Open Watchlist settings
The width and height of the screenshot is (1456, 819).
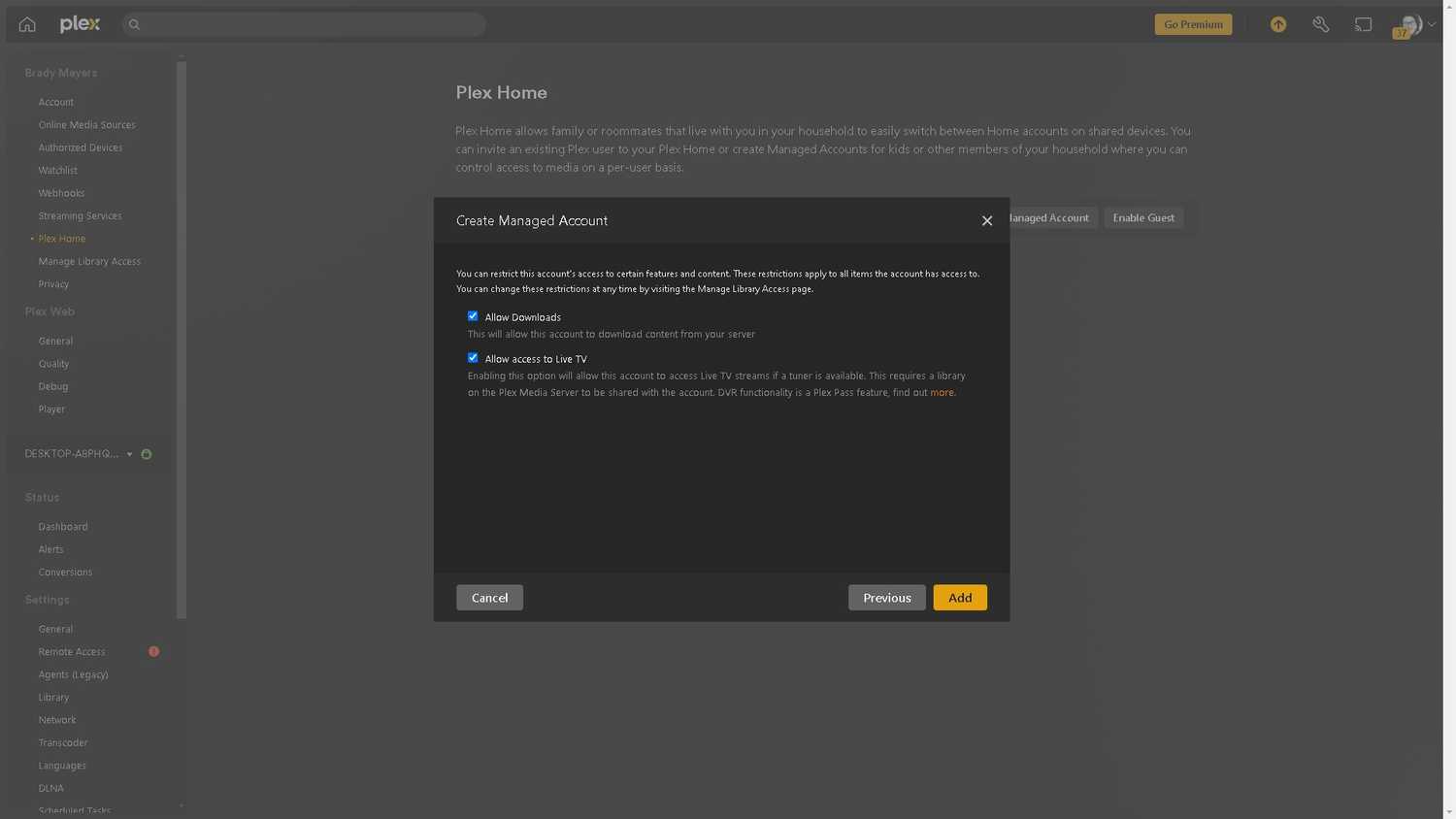[x=58, y=170]
